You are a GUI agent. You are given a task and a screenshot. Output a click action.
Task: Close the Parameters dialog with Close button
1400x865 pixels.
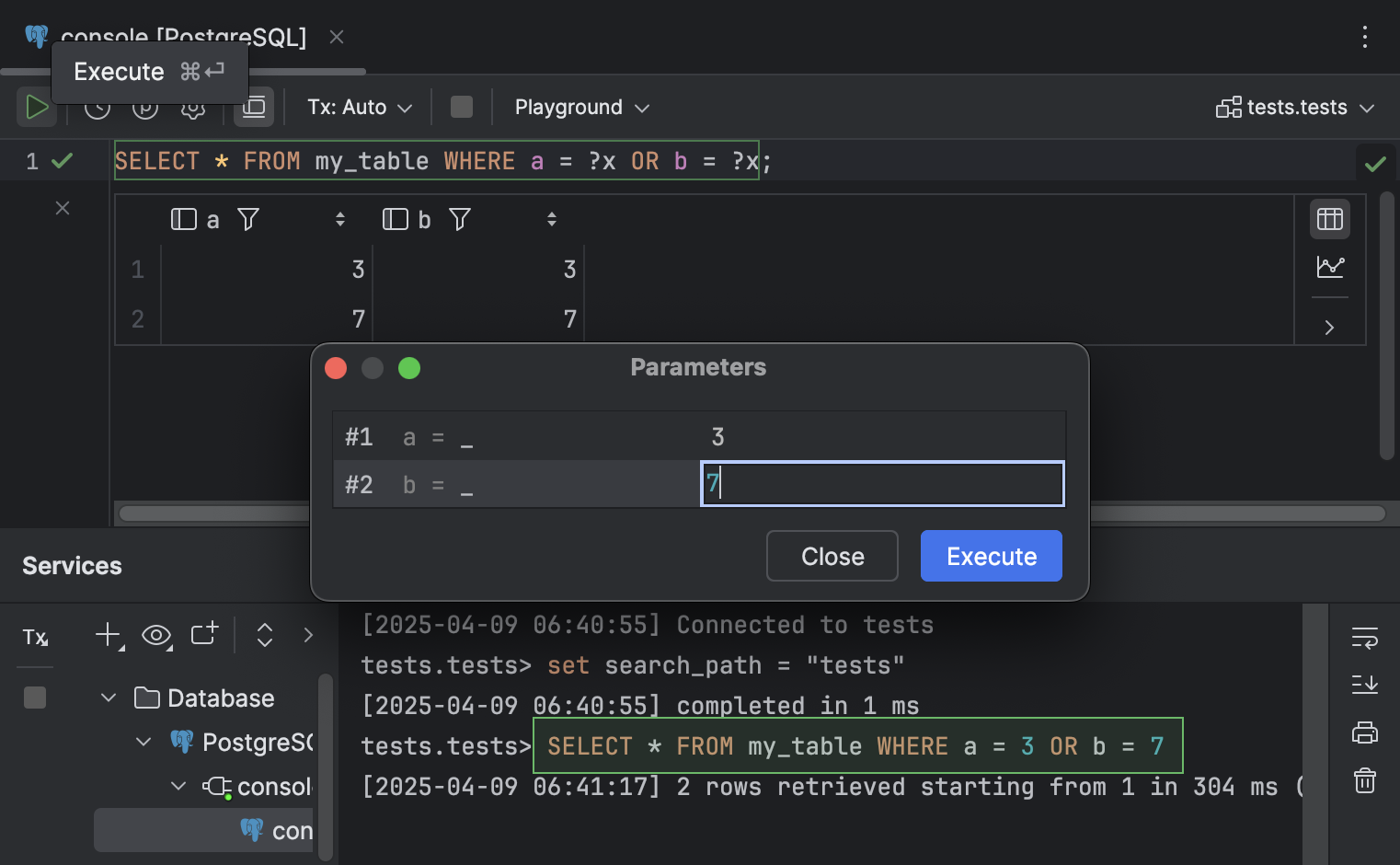832,556
